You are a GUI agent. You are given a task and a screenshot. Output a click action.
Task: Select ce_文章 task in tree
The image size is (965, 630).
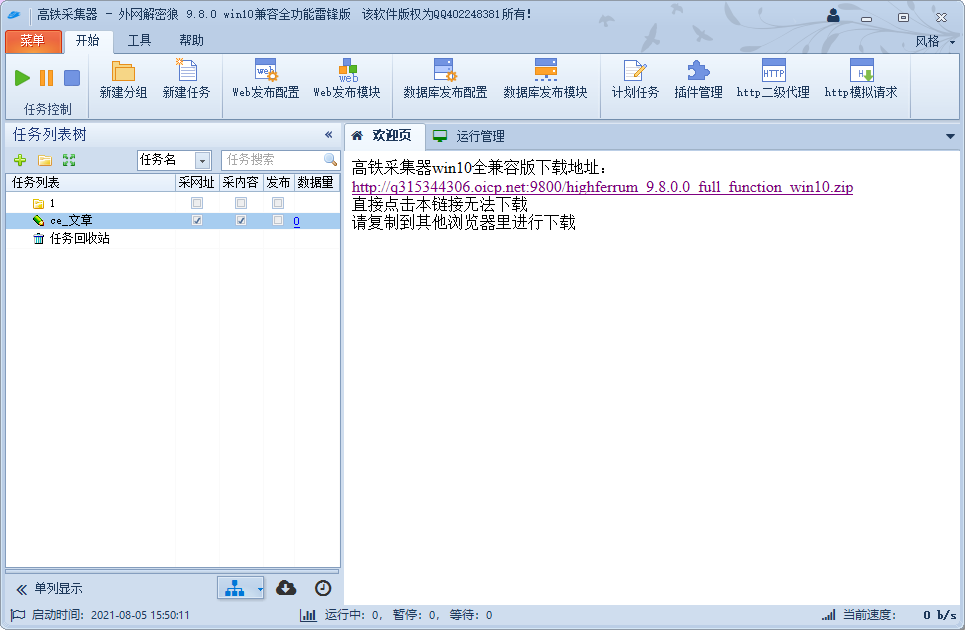pyautogui.click(x=71, y=220)
